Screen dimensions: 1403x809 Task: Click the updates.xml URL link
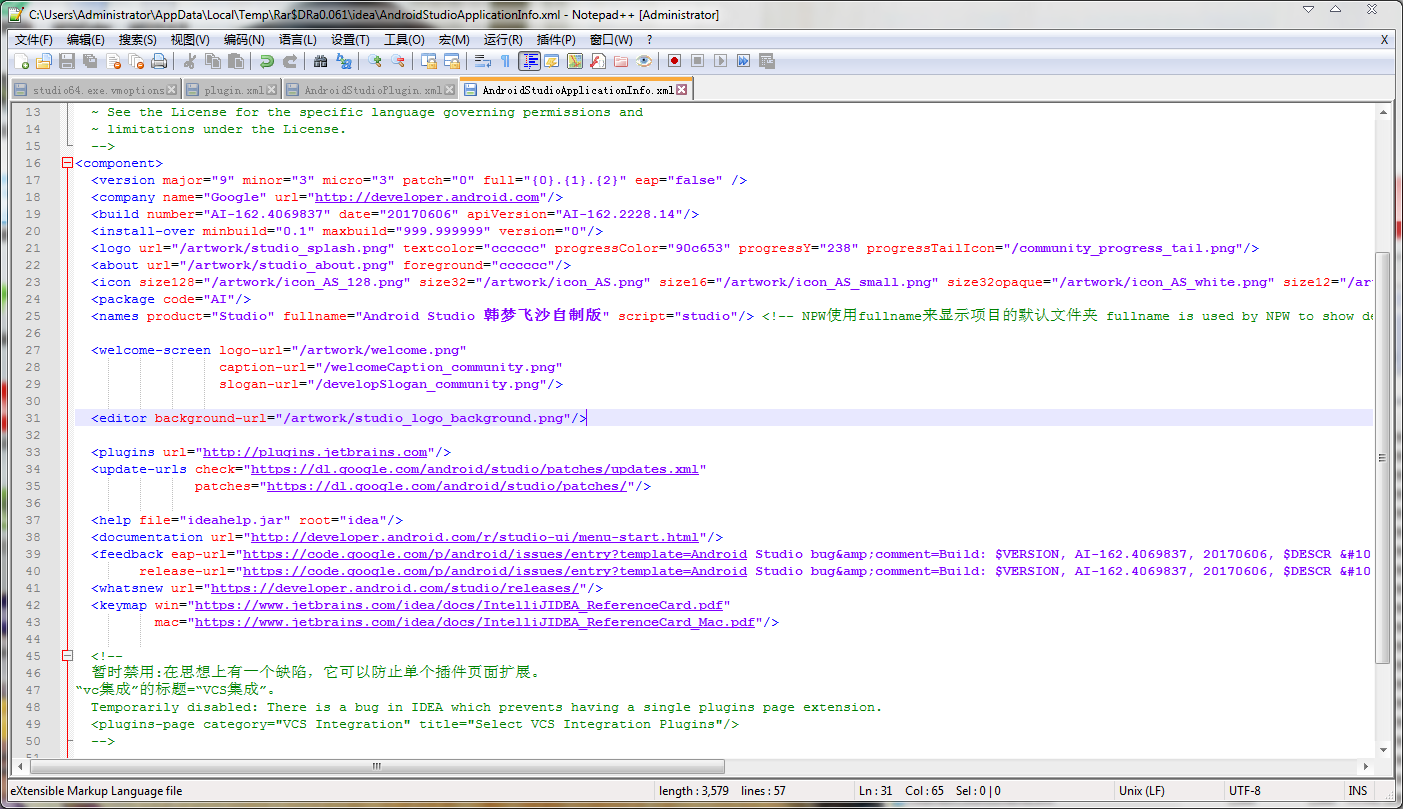(474, 469)
